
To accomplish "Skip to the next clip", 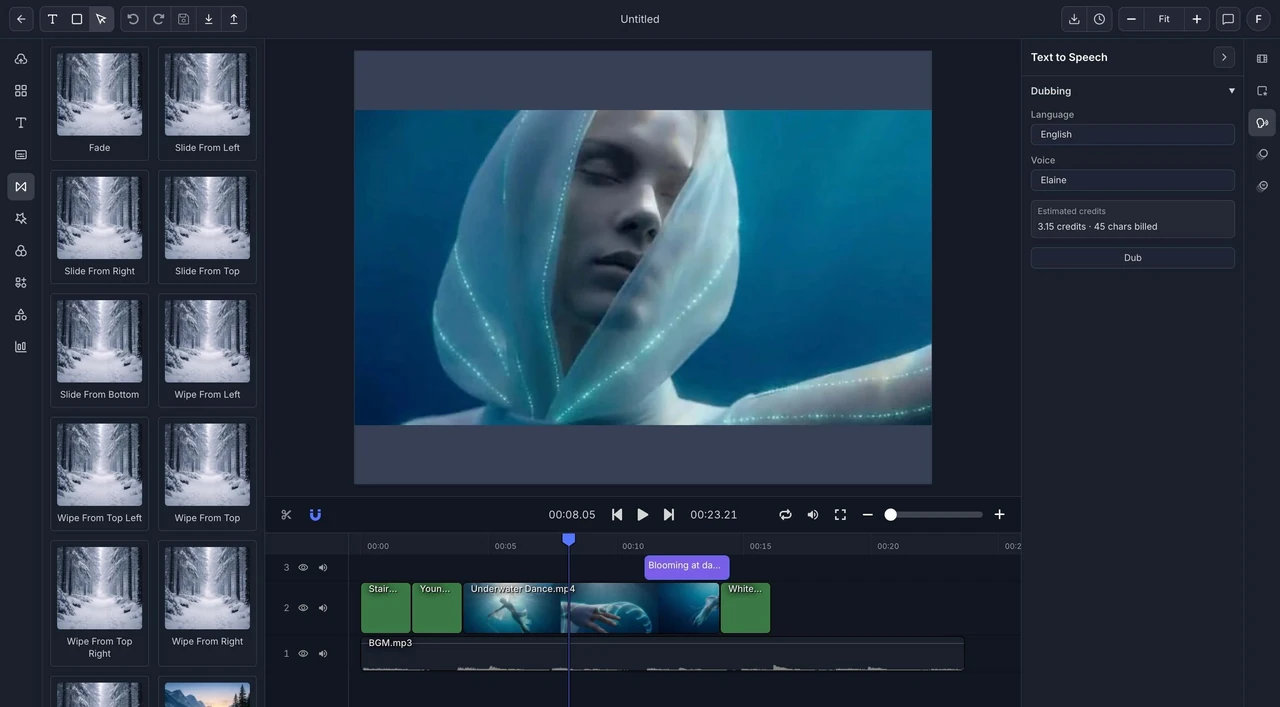I will point(669,515).
